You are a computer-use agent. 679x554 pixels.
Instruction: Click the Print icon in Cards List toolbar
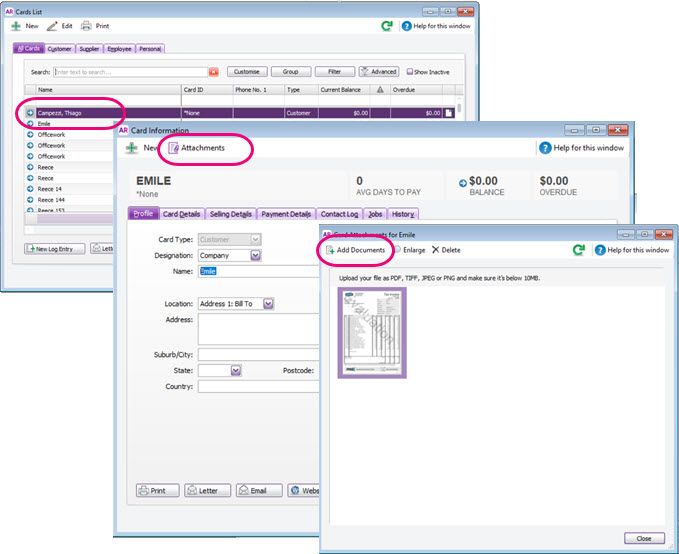(x=87, y=25)
